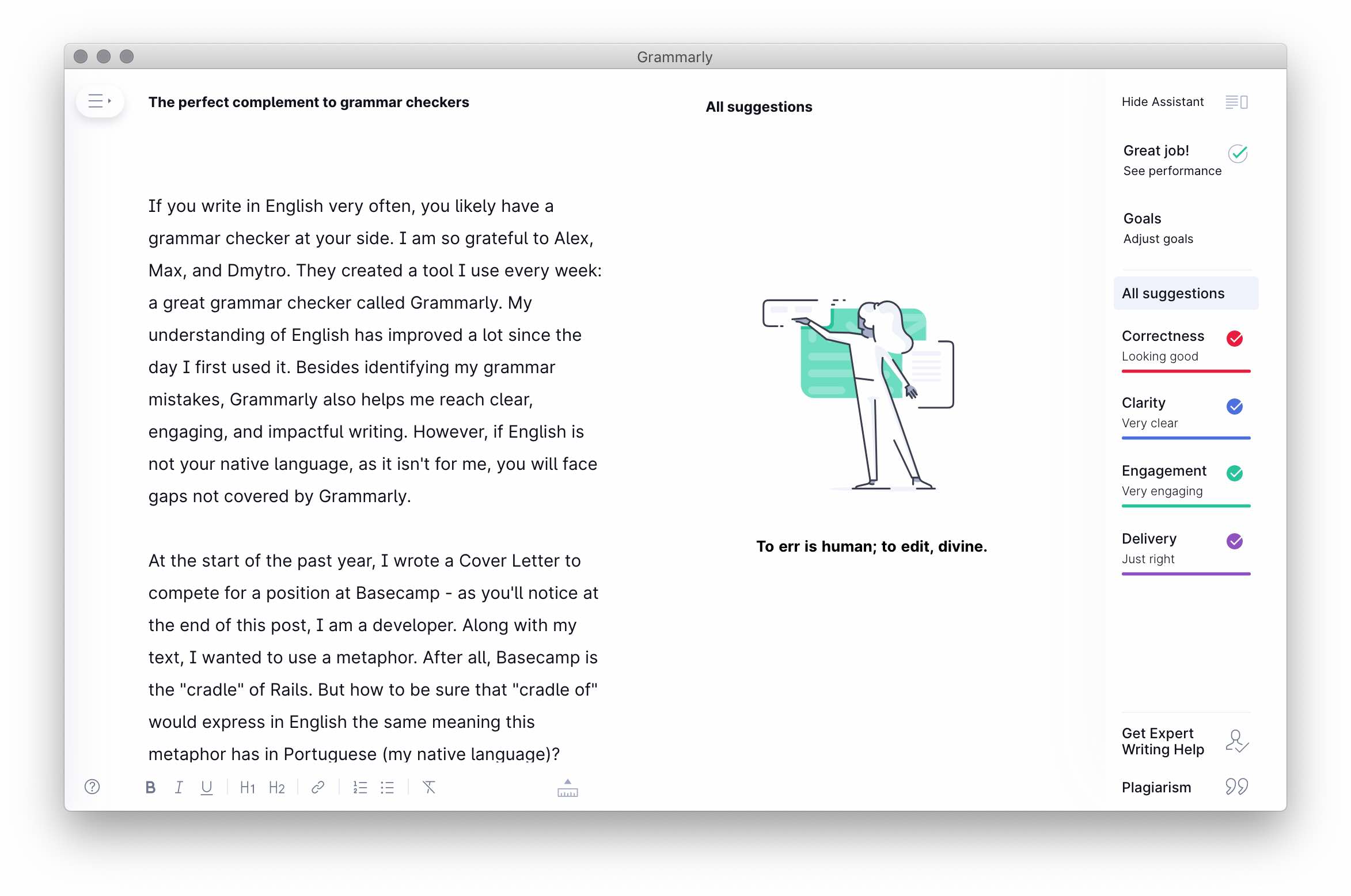Click the 'Just right' status text

(x=1148, y=559)
